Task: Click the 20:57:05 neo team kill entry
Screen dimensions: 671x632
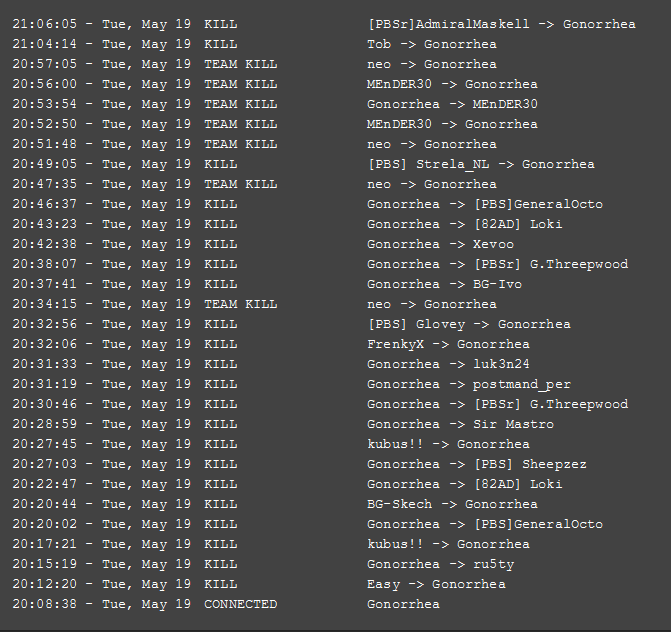Action: coord(431,64)
